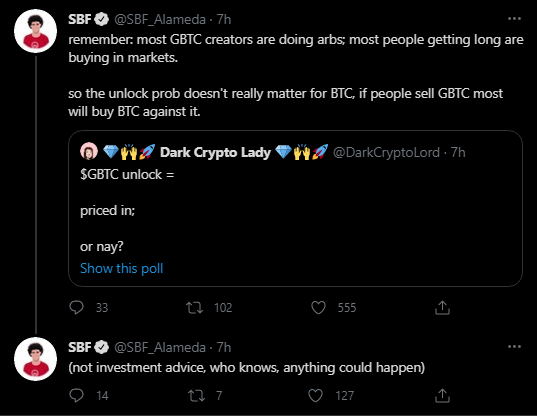The height and width of the screenshot is (416, 537).
Task: Open Dark Crypto Lady display name
Action: [x=215, y=152]
